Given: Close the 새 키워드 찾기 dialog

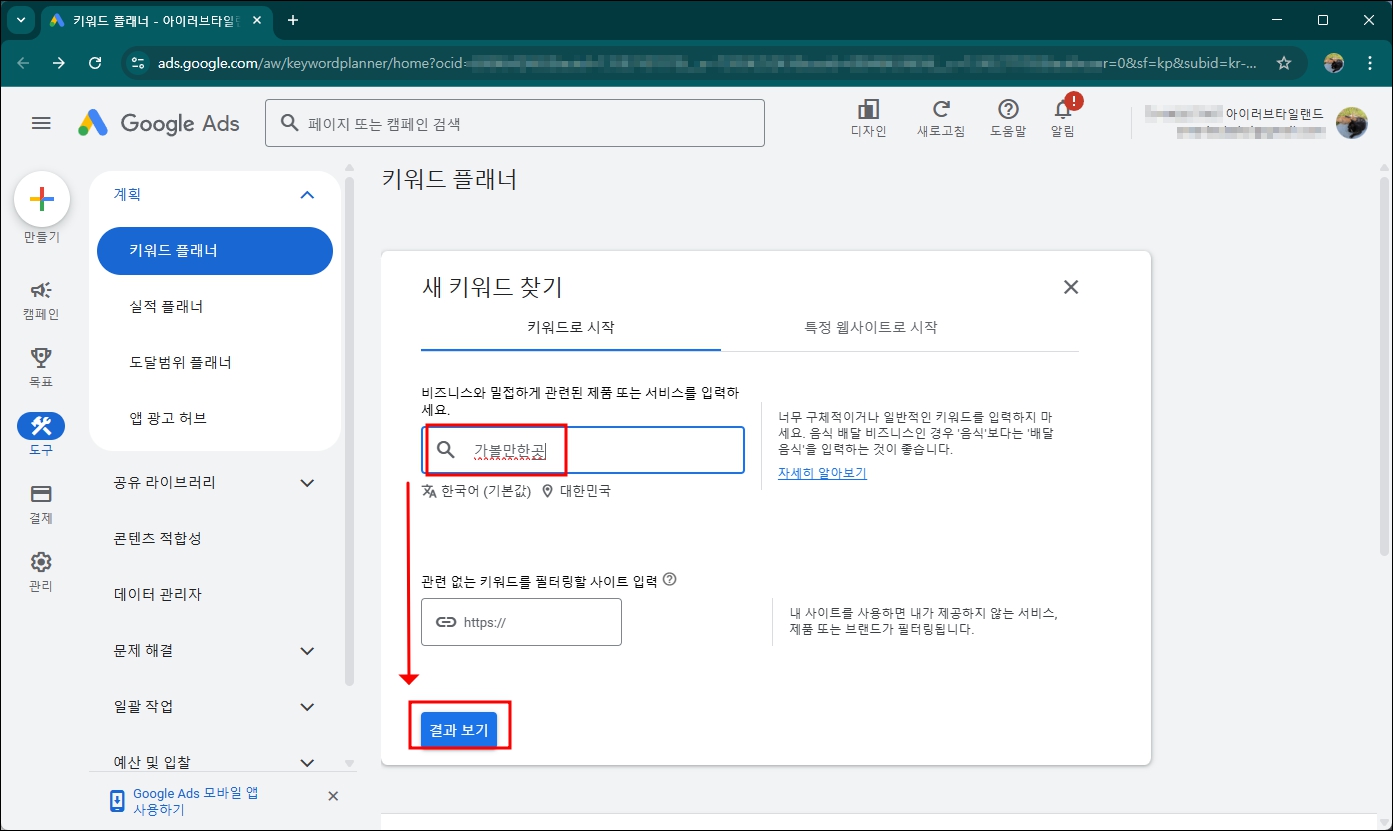Looking at the screenshot, I should pyautogui.click(x=1070, y=287).
